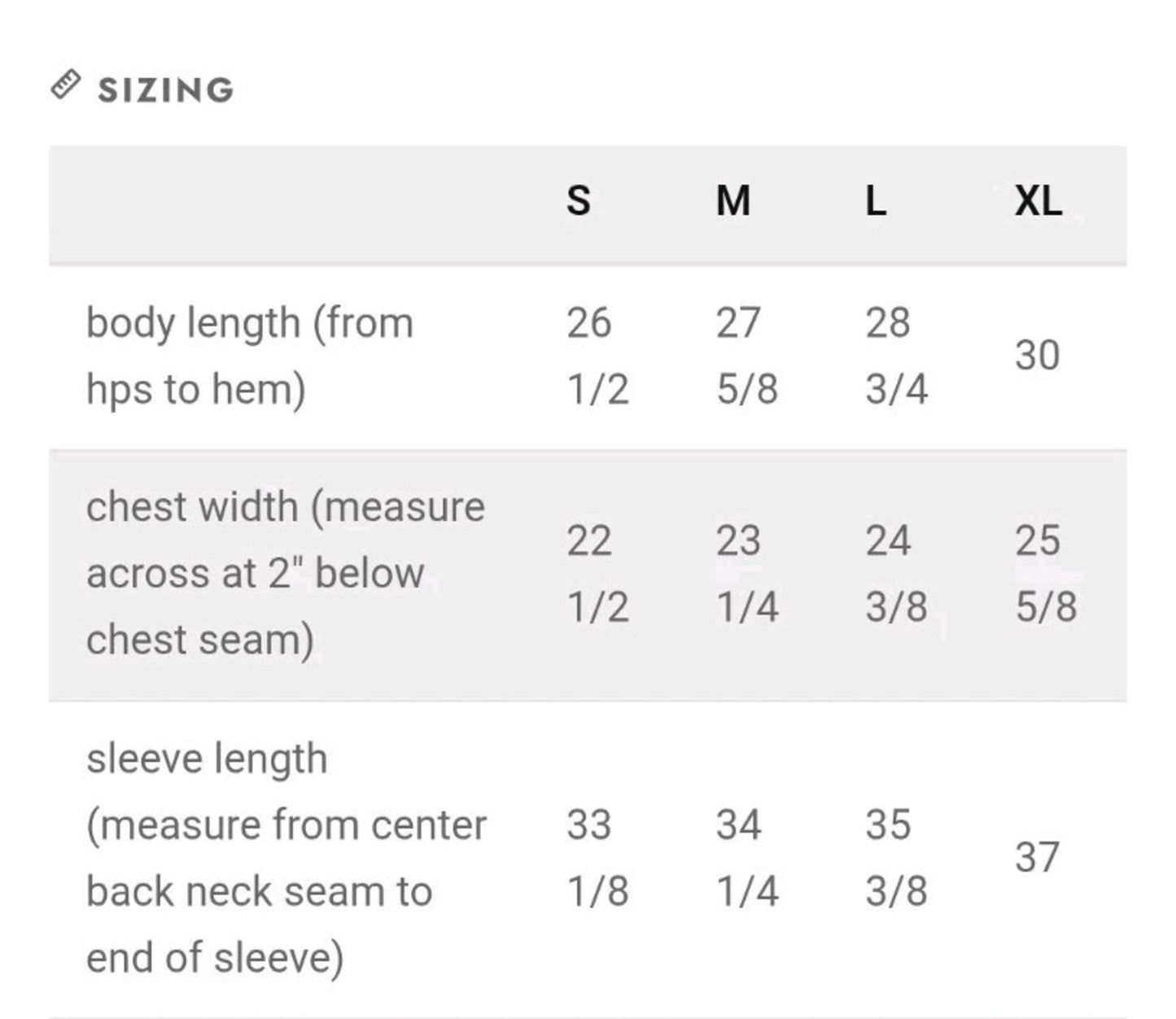
Task: Click chest width value 23 1/4
Action: coord(747,574)
